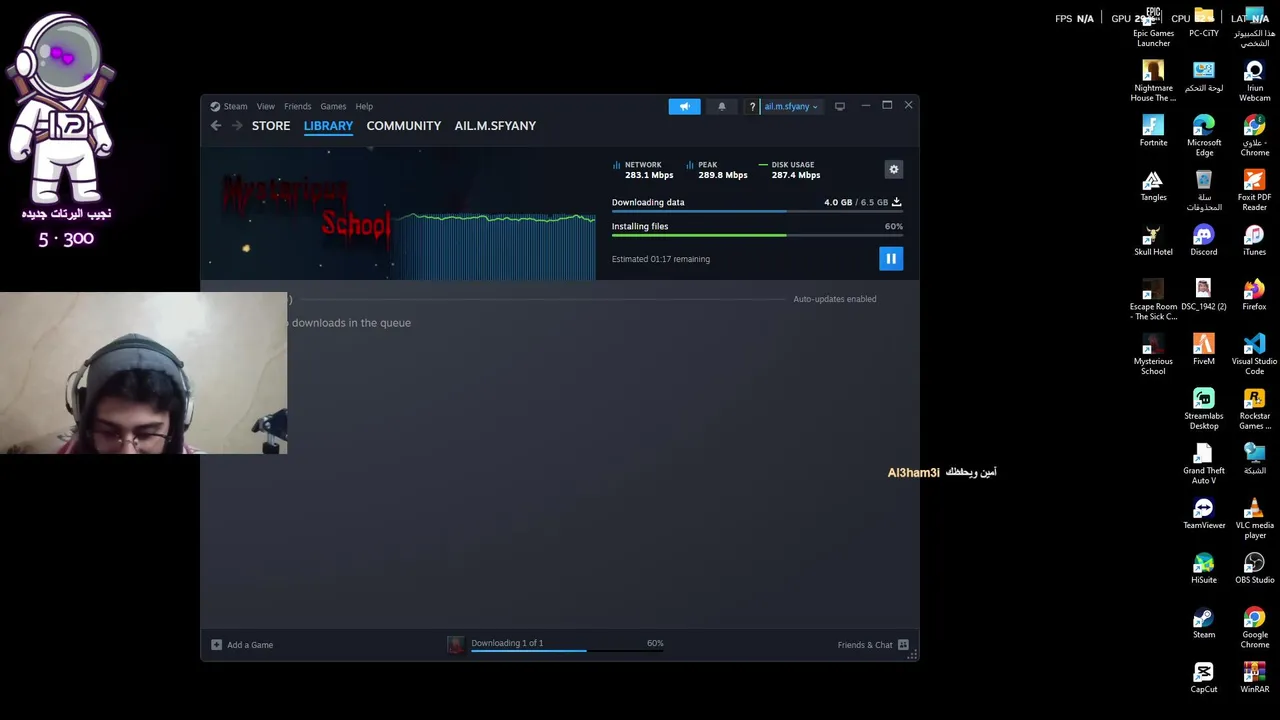The image size is (1280, 720).
Task: Click the question mark help icon
Action: (752, 107)
